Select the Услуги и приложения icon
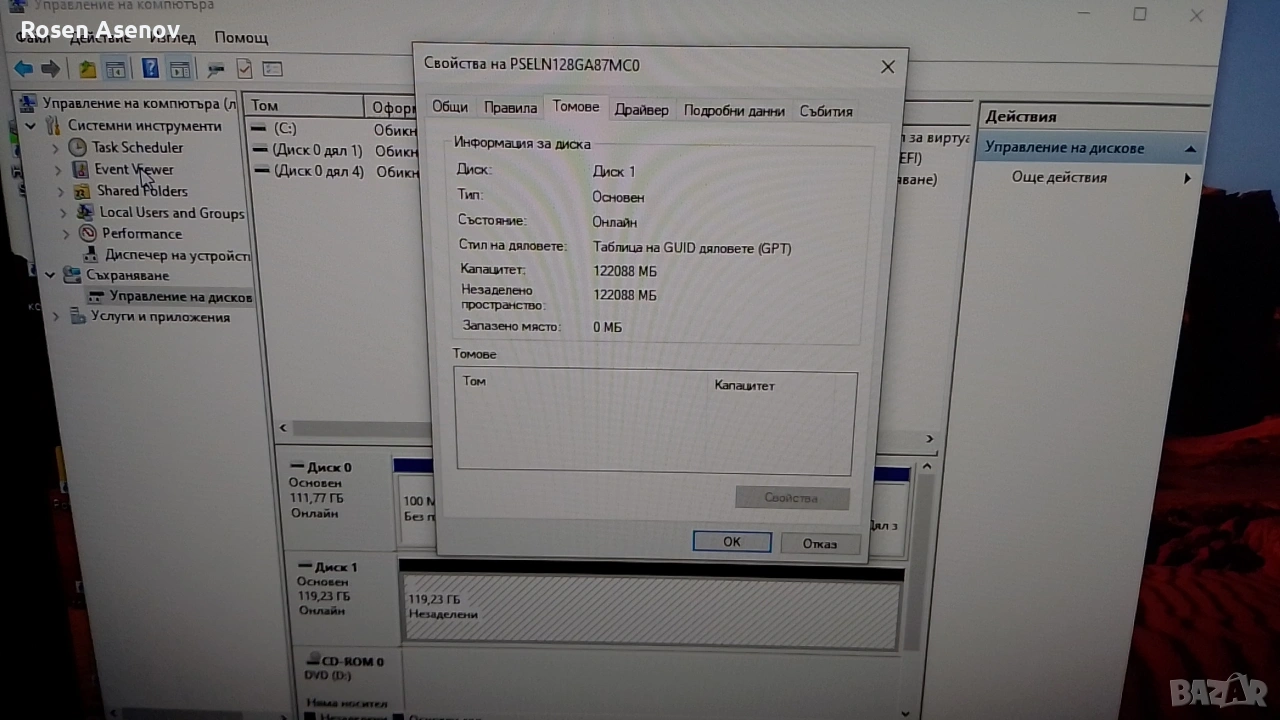Viewport: 1280px width, 720px height. [77, 317]
